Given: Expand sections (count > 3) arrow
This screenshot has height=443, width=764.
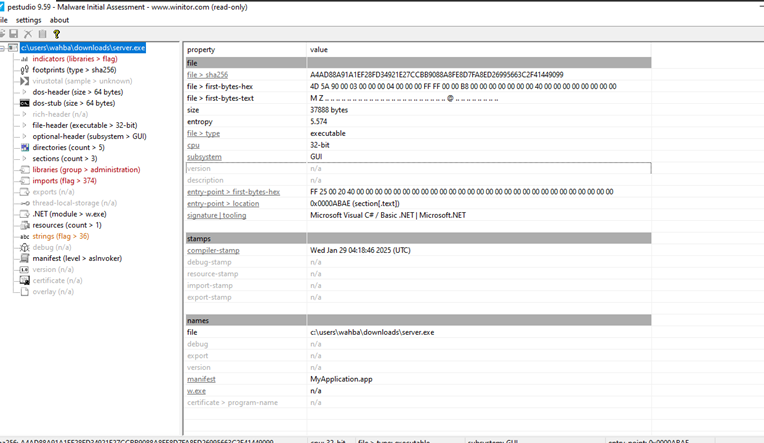Looking at the screenshot, I should [24, 159].
